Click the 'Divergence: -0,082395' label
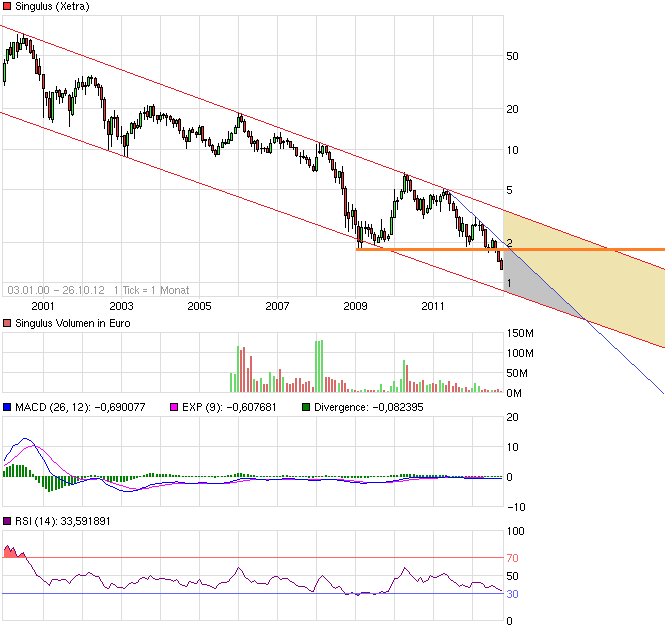This screenshot has width=665, height=629. [369, 407]
